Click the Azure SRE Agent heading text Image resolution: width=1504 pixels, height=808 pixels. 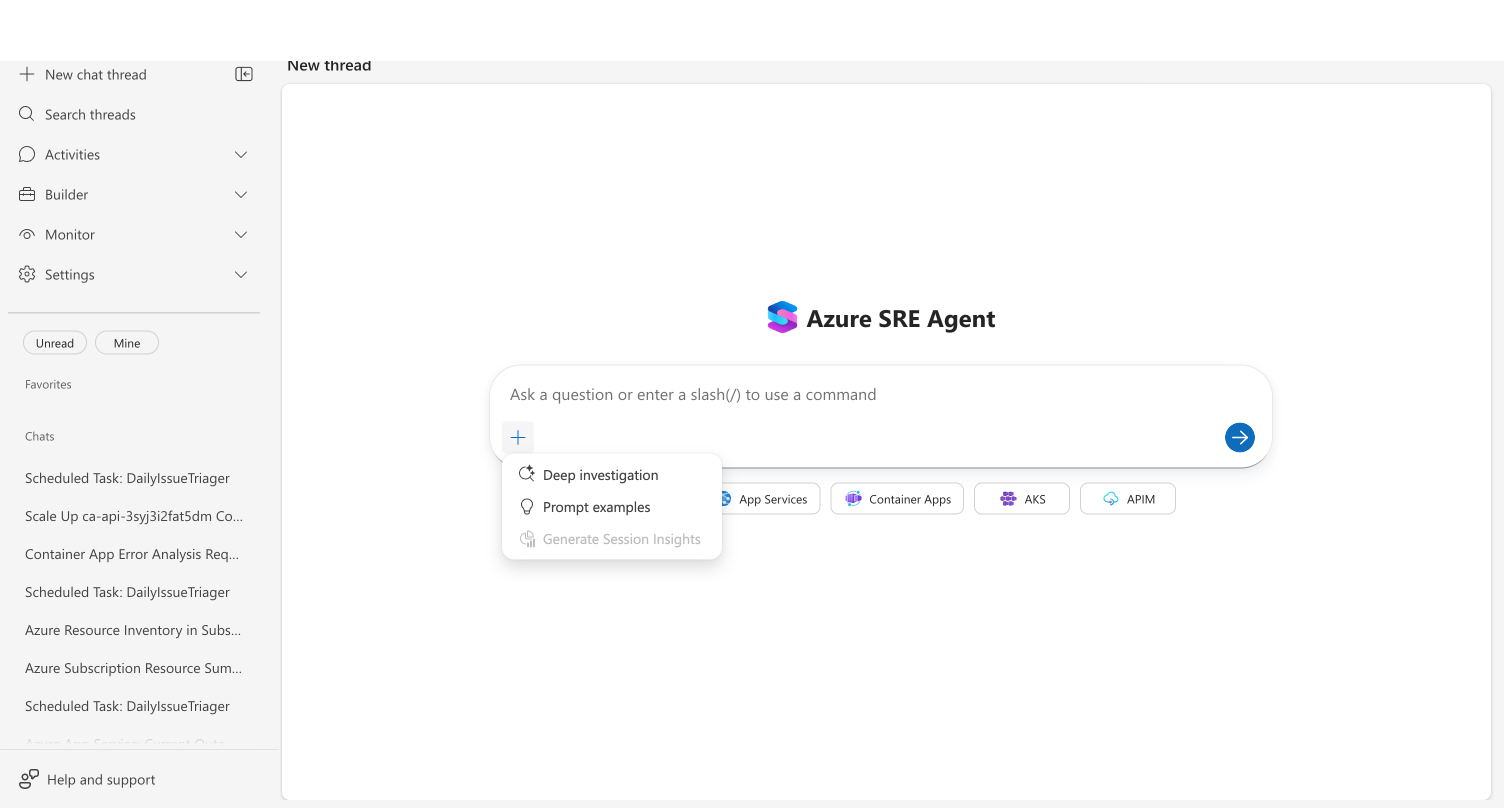tap(901, 318)
